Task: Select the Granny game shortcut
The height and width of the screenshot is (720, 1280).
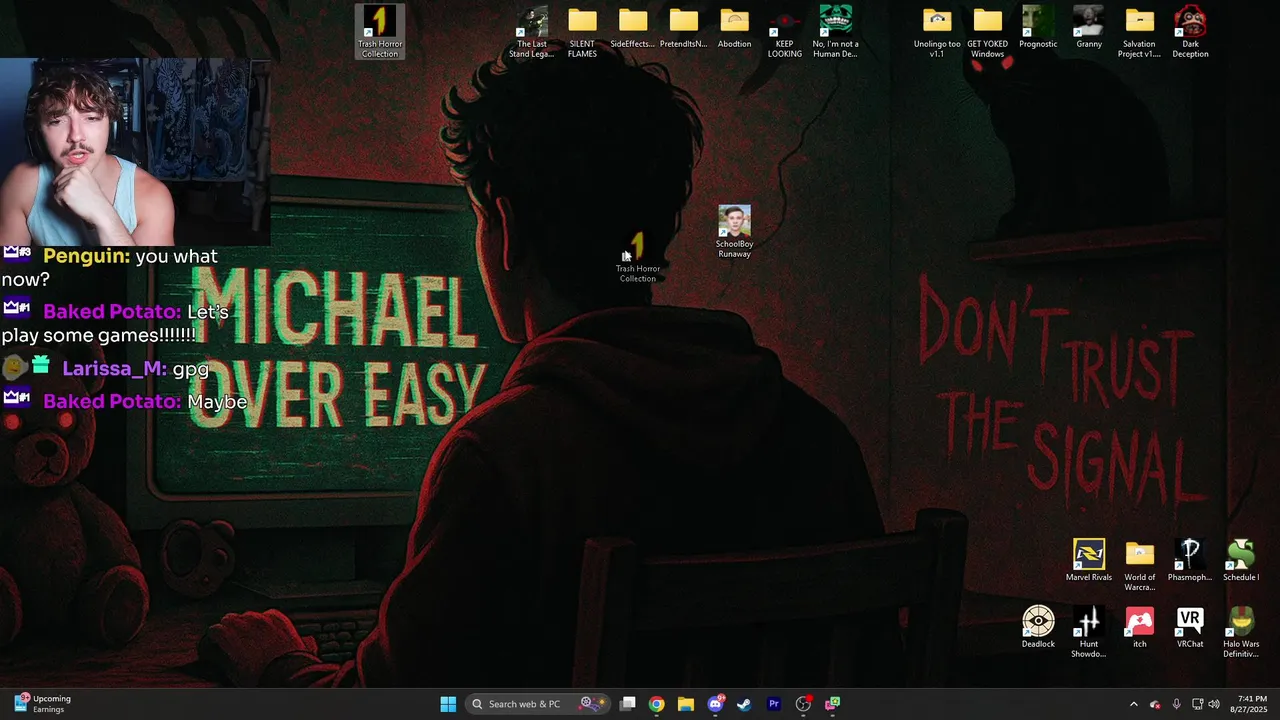Action: click(1089, 27)
